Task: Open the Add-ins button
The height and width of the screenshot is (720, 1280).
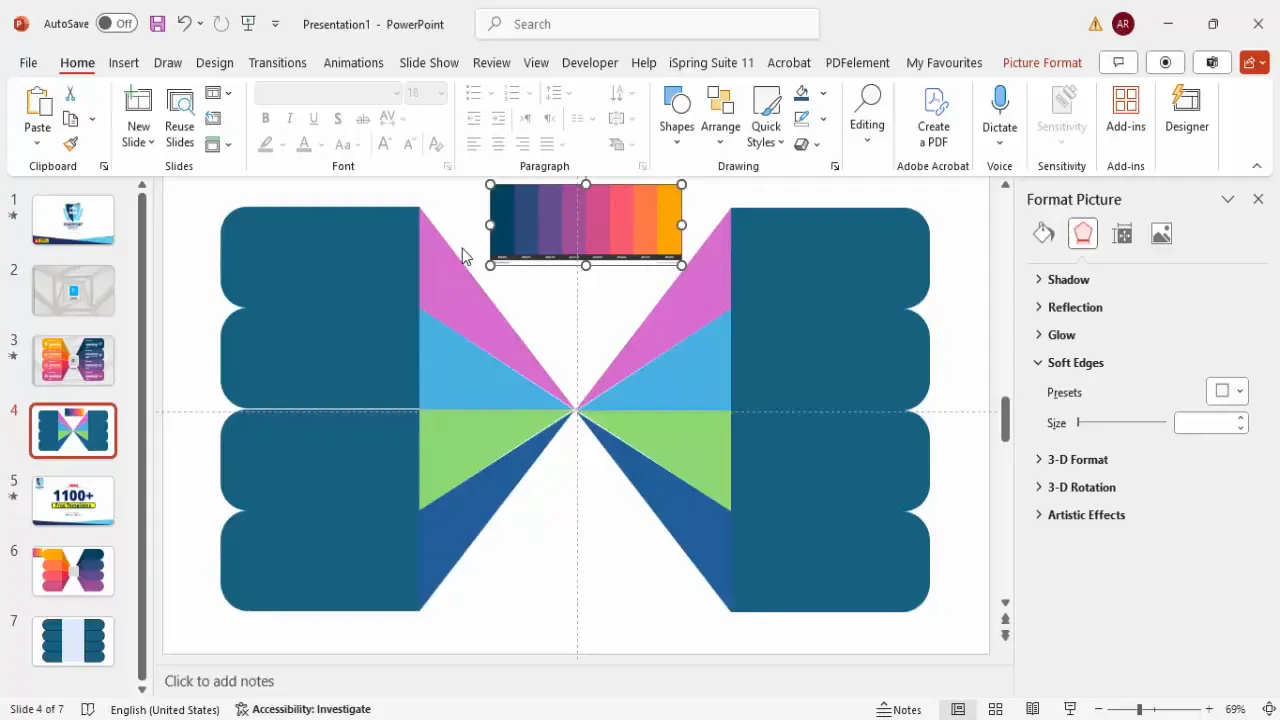Action: pyautogui.click(x=1126, y=110)
